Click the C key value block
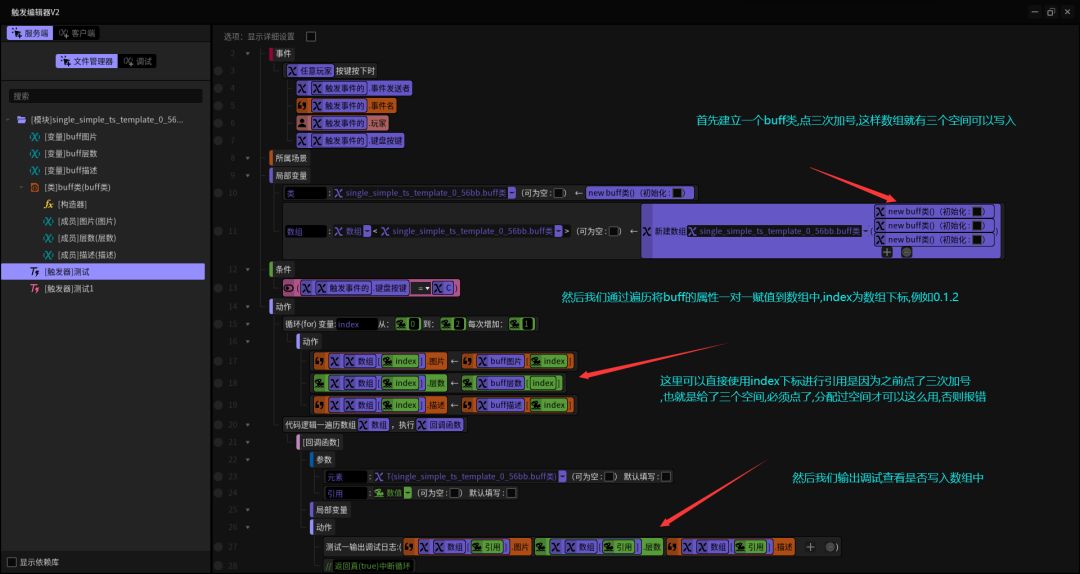 click(443, 288)
